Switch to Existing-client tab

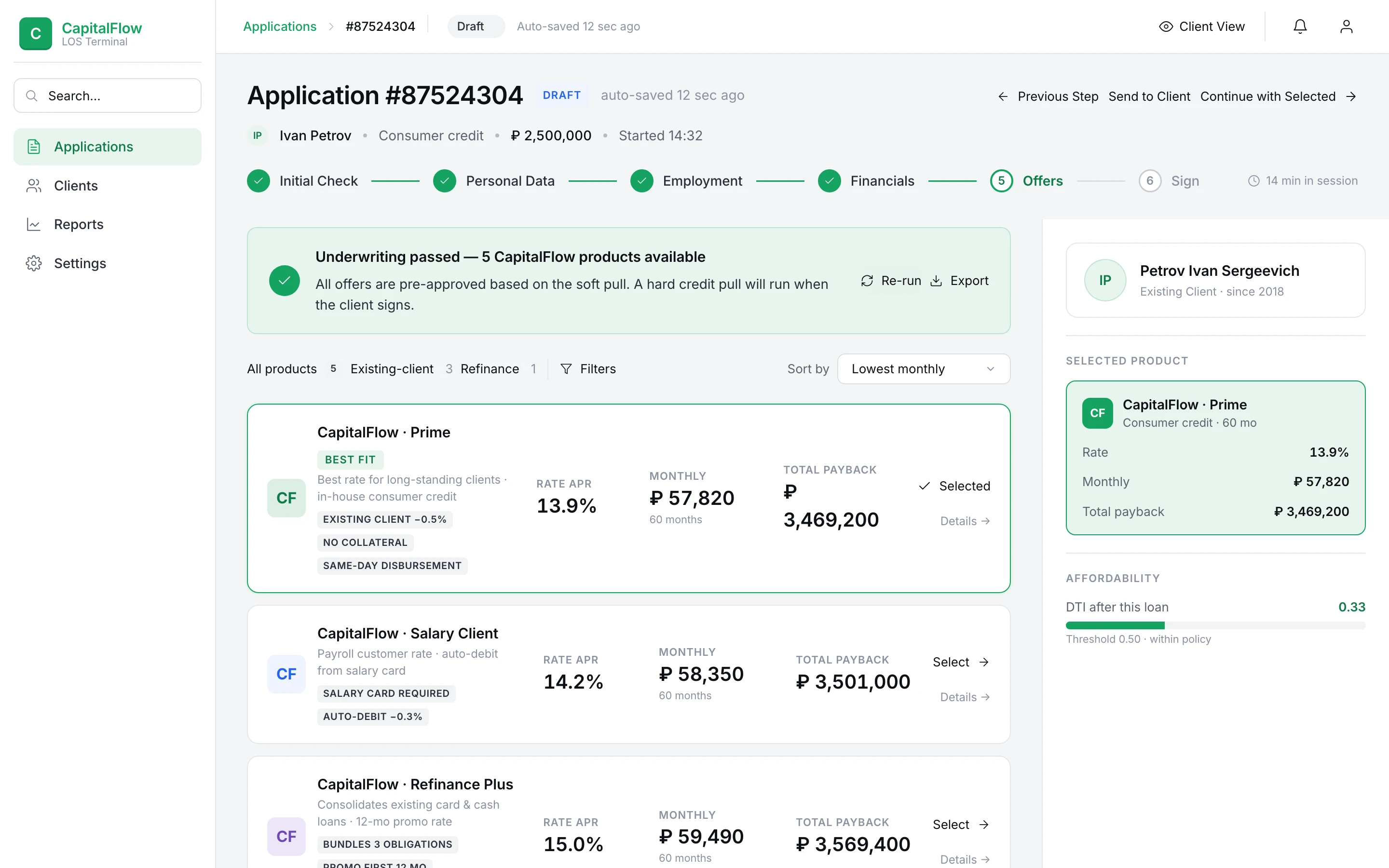point(402,368)
